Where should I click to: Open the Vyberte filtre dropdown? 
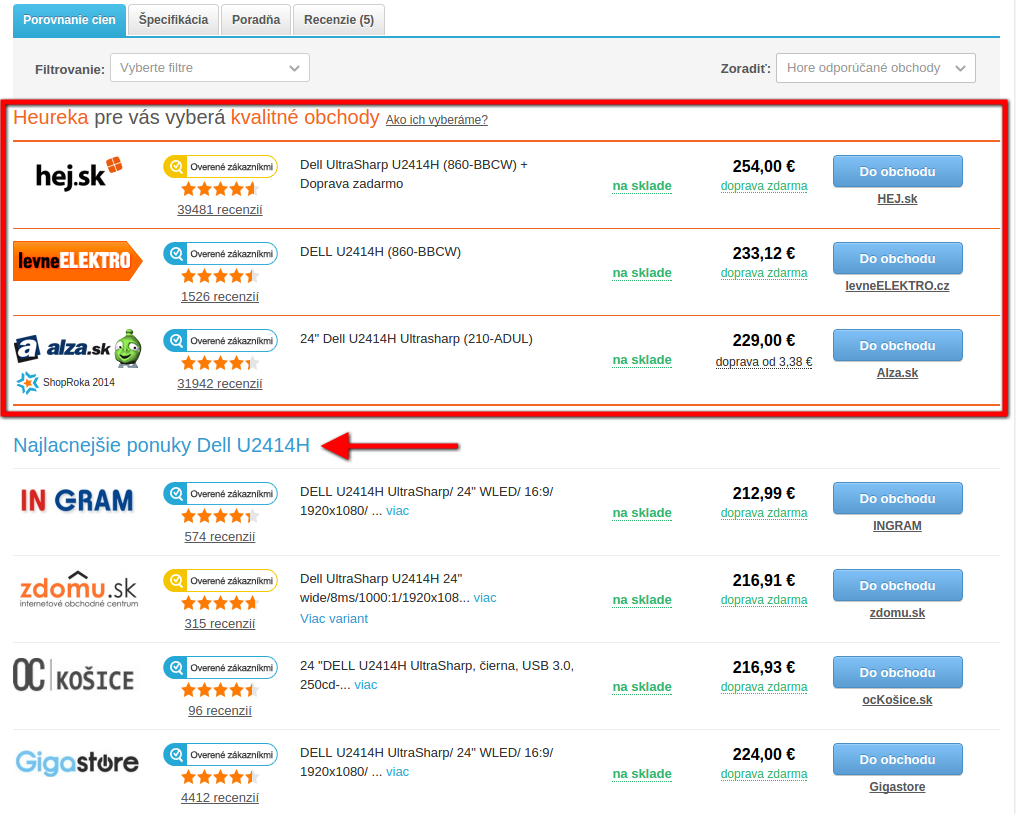coord(209,68)
